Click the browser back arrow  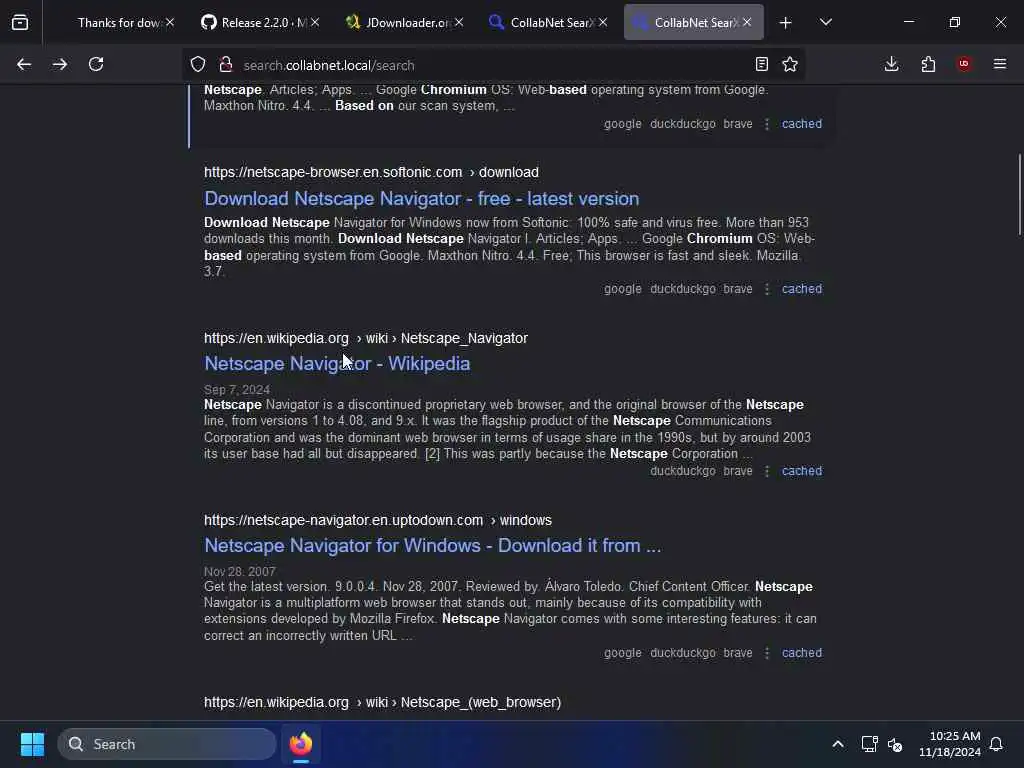click(x=24, y=64)
